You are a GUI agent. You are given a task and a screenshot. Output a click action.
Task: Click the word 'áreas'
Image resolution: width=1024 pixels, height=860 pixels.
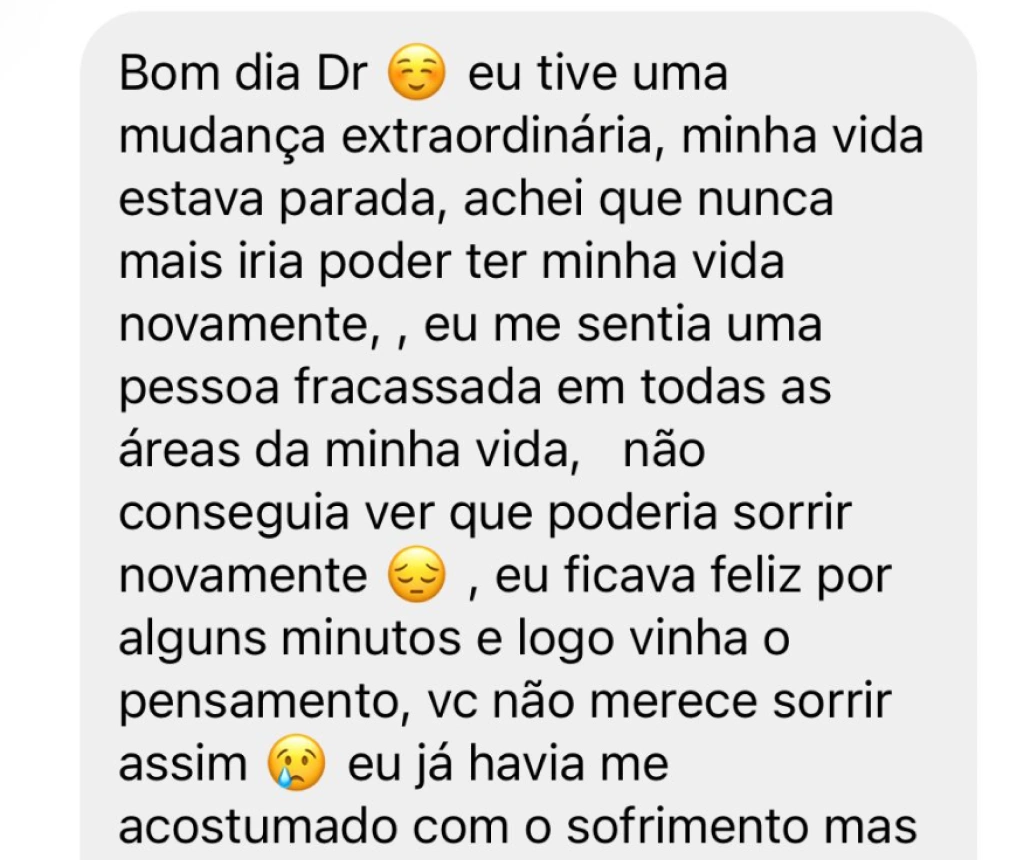coord(180,449)
